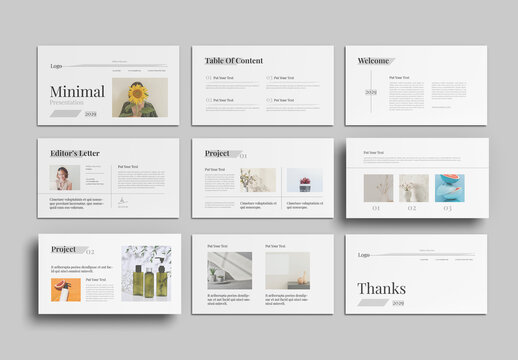Click the "03" number under the blue image
518x360 pixels.
click(x=448, y=208)
